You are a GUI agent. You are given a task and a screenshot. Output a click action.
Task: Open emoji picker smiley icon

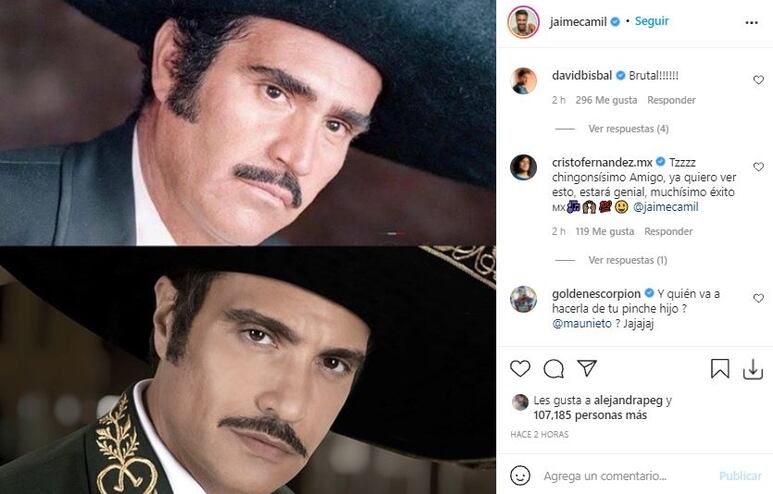click(x=520, y=476)
